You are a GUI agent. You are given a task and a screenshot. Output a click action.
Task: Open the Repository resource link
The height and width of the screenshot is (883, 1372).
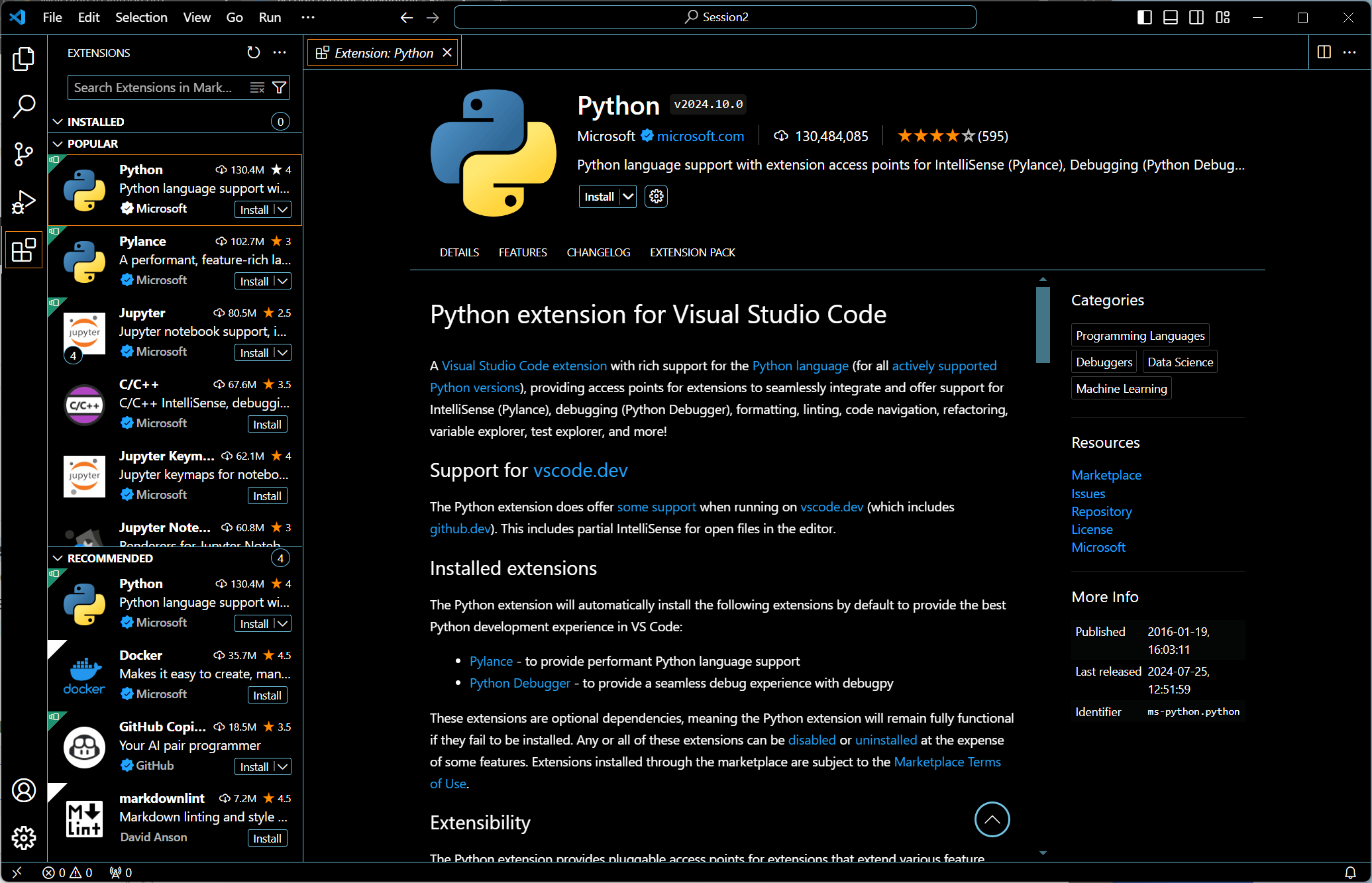[1101, 511]
